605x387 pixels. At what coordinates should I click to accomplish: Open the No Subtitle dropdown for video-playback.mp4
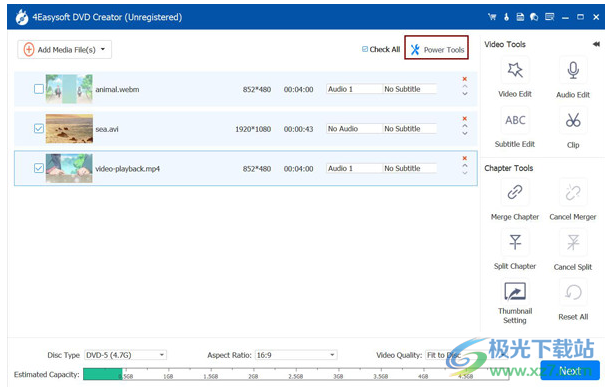click(410, 168)
